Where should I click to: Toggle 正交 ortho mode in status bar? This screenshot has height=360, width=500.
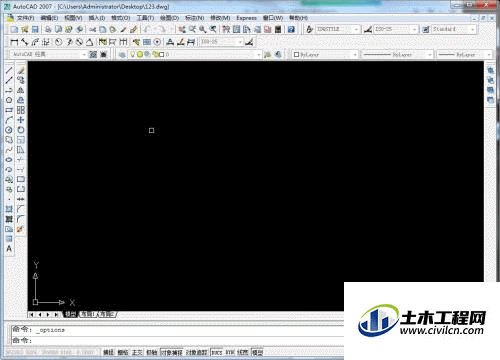tap(137, 352)
